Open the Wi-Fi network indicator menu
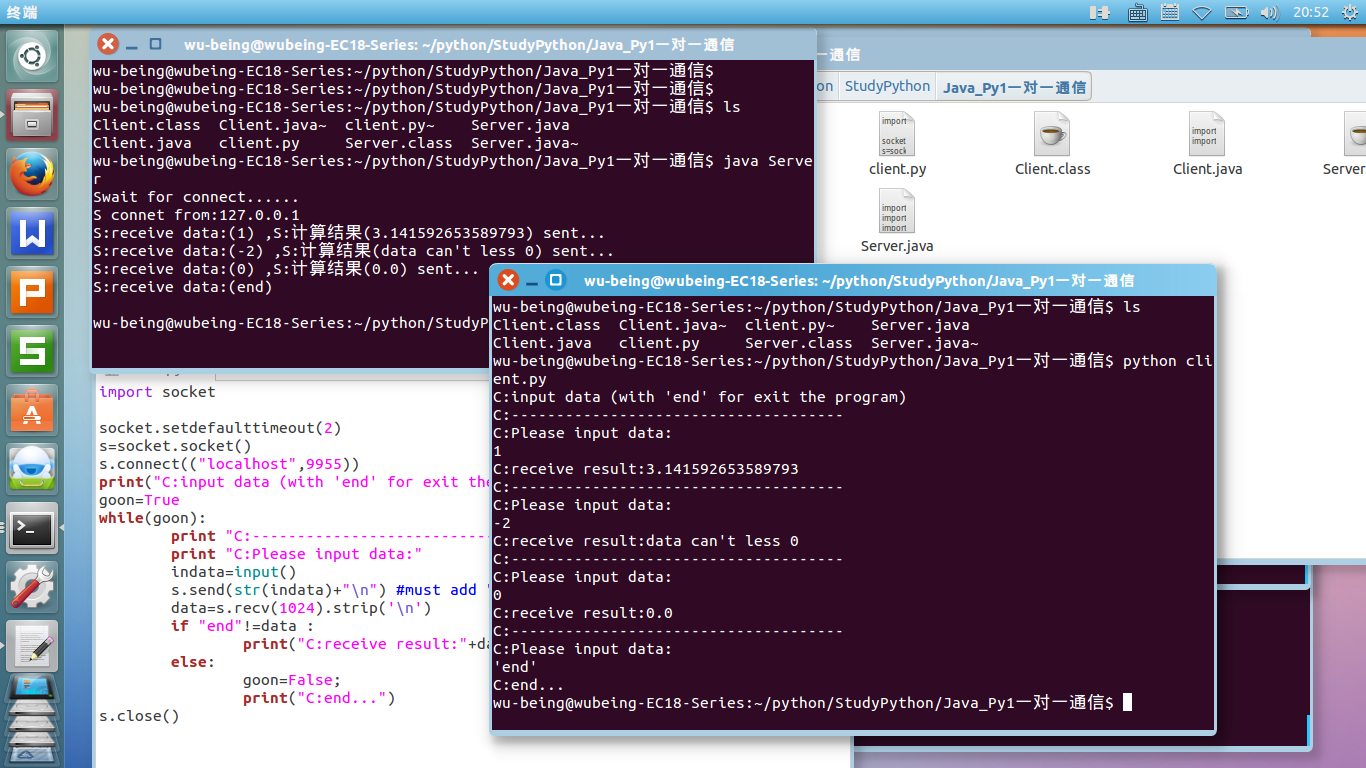Screen dimensions: 1366x768 (1202, 12)
